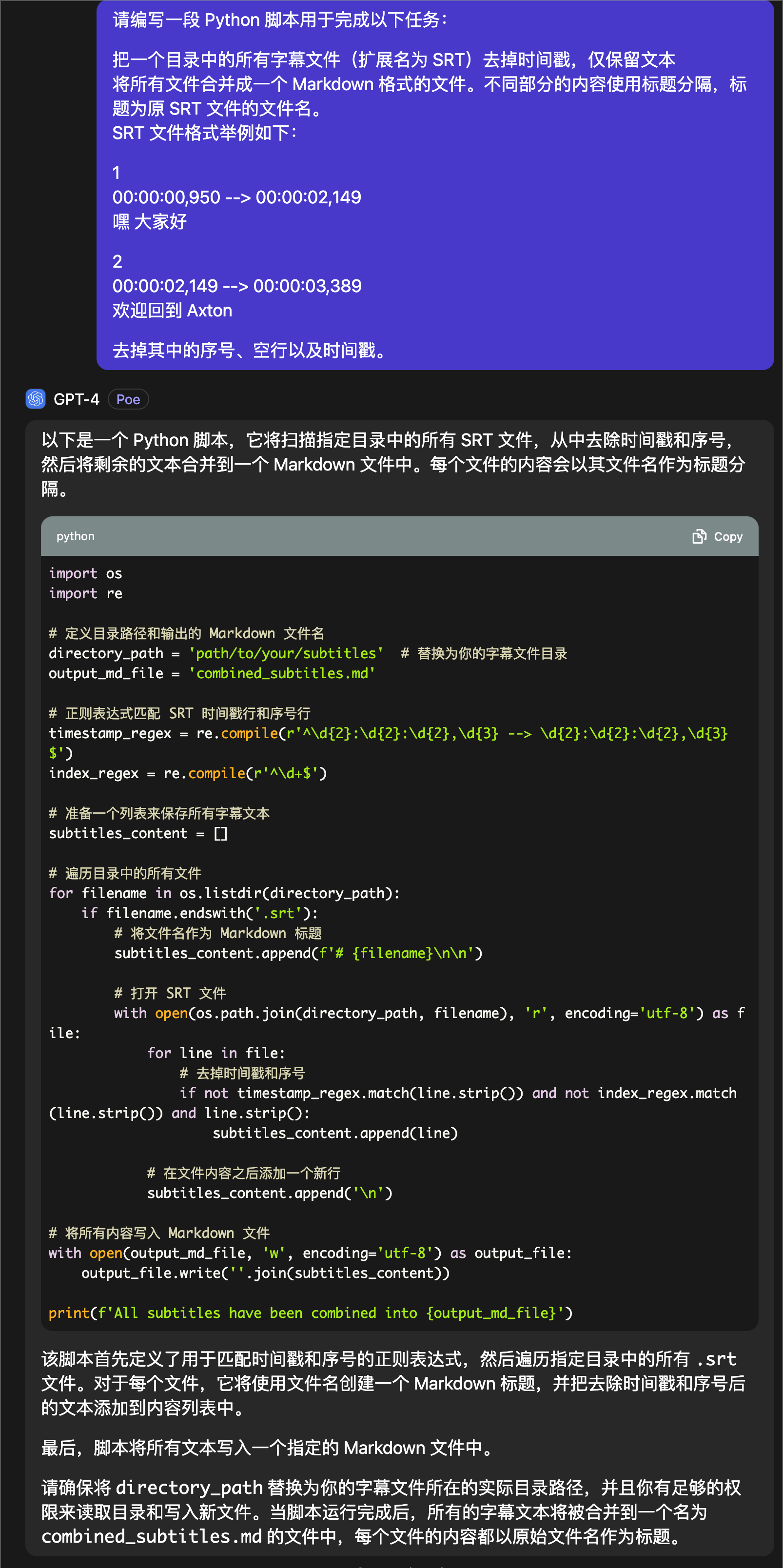This screenshot has height=1568, width=783.
Task: Click inline code 'directory_path' in last paragraph
Action: click(189, 1488)
